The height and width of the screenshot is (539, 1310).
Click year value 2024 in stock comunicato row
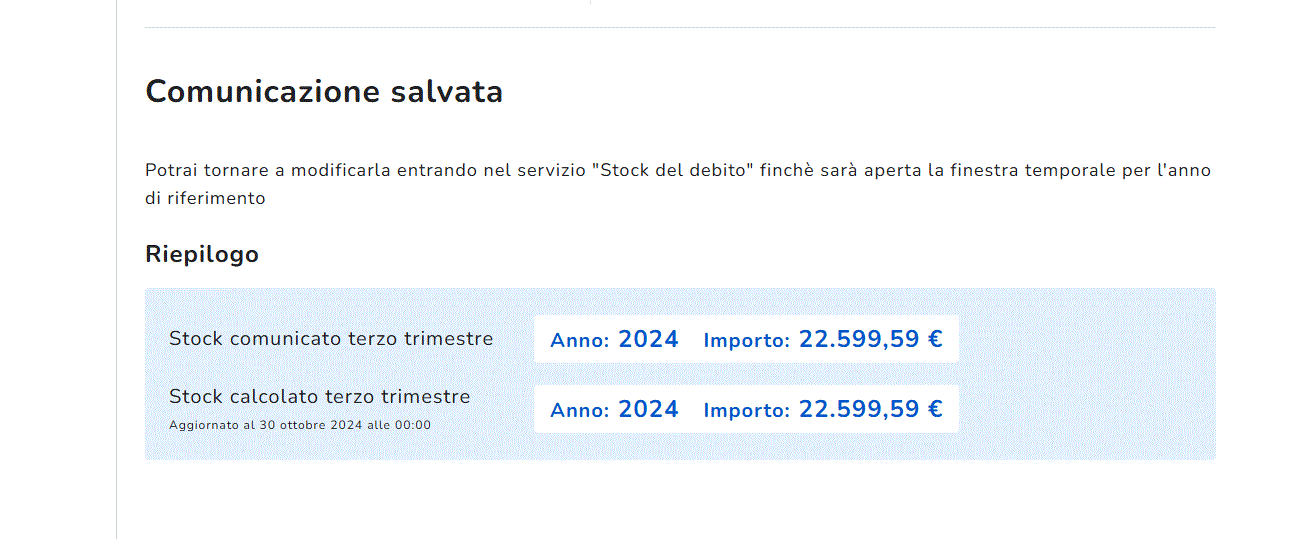pyautogui.click(x=648, y=340)
